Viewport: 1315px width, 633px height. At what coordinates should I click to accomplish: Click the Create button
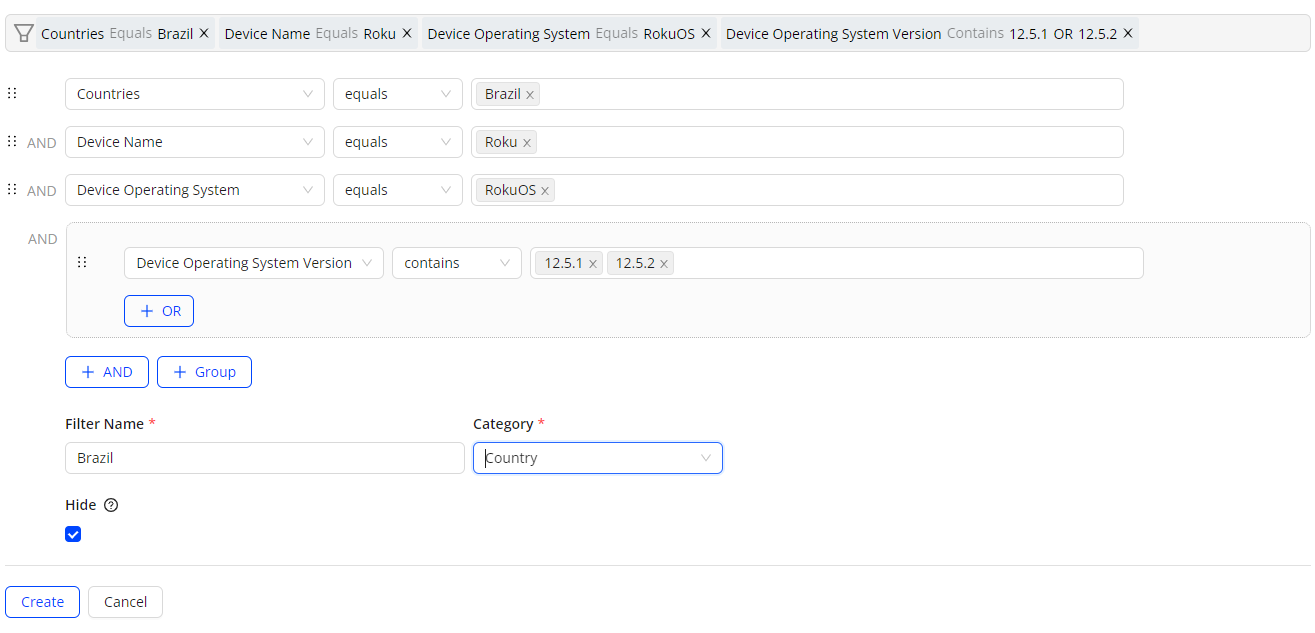(x=42, y=602)
